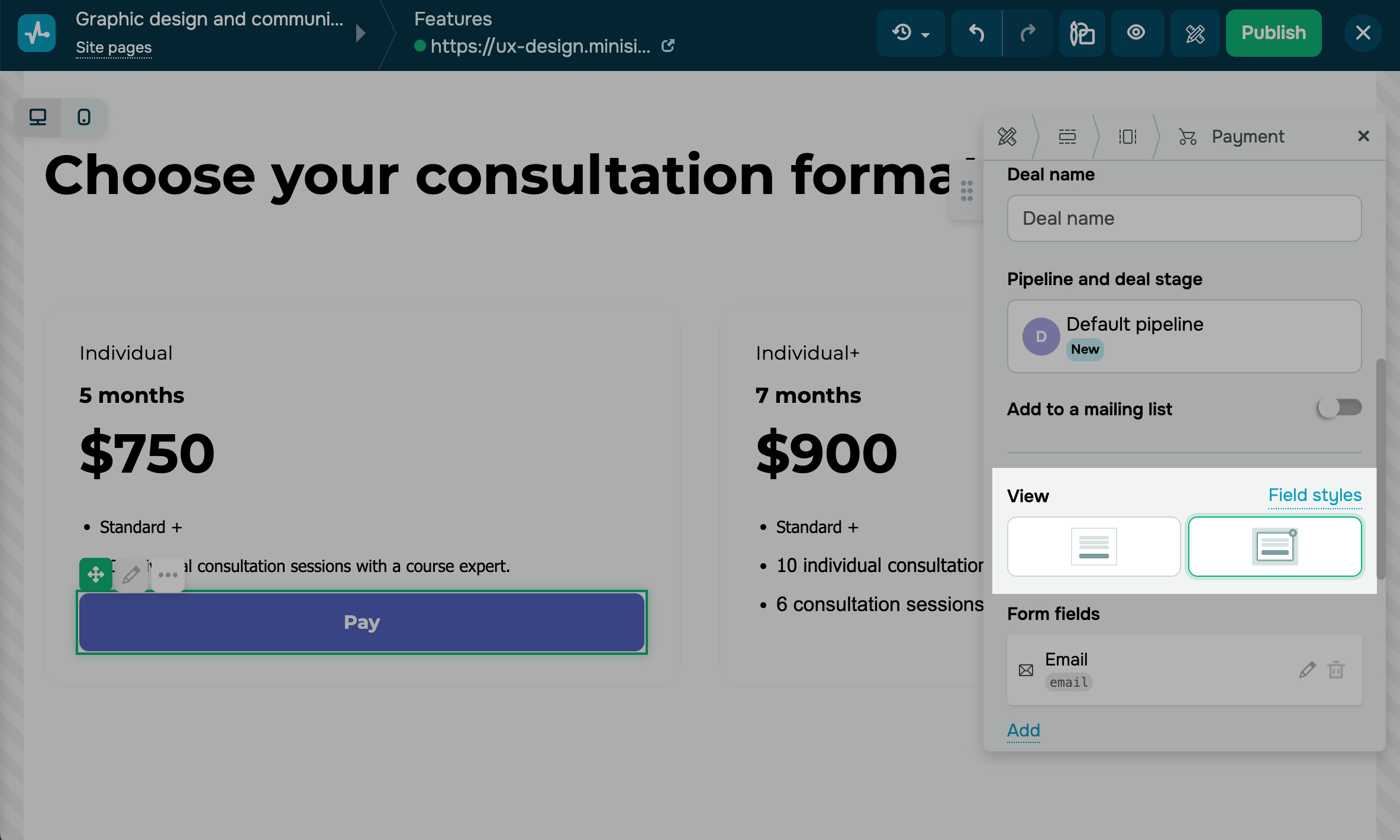Click the move handle above Pay button
The height and width of the screenshot is (840, 1400).
pos(95,574)
